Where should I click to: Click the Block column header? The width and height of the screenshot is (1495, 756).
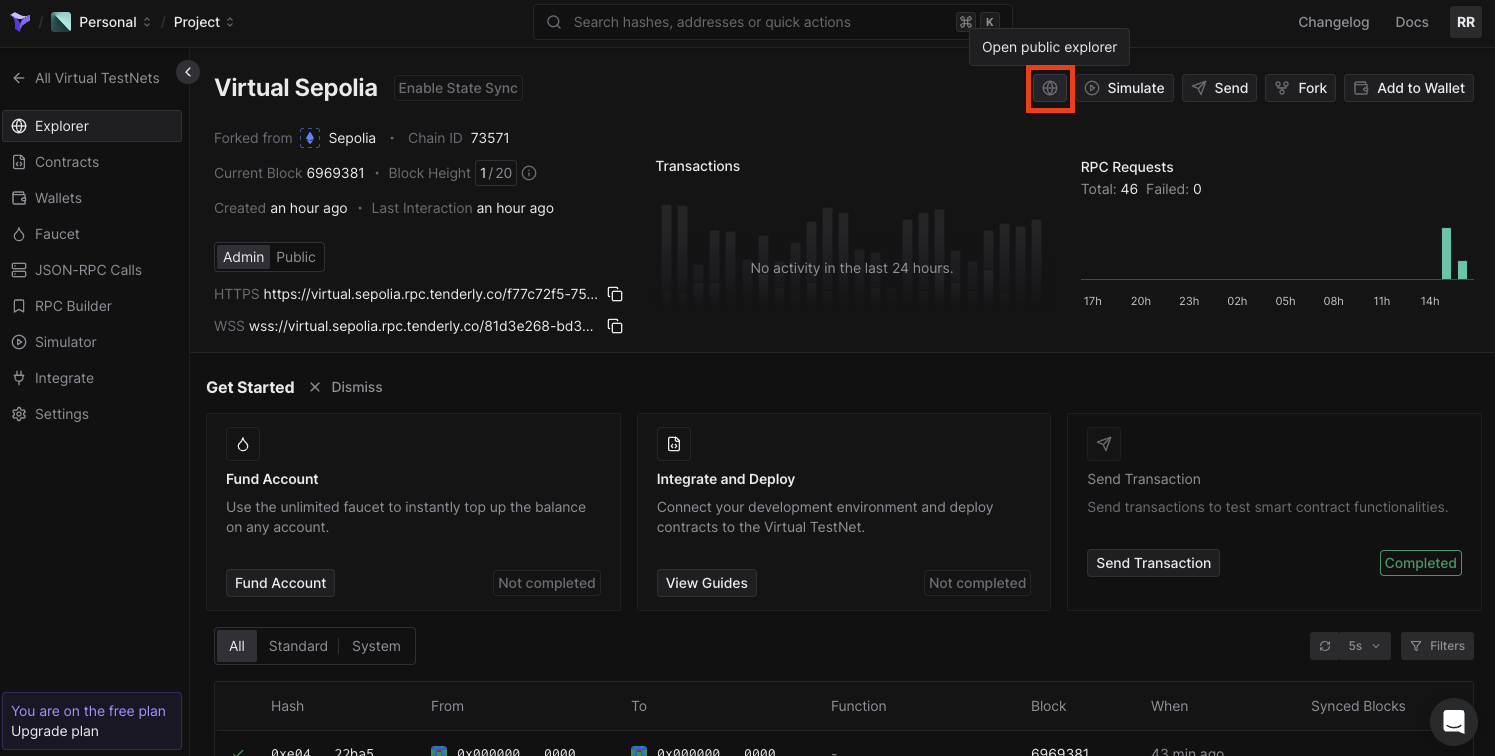(x=1049, y=706)
